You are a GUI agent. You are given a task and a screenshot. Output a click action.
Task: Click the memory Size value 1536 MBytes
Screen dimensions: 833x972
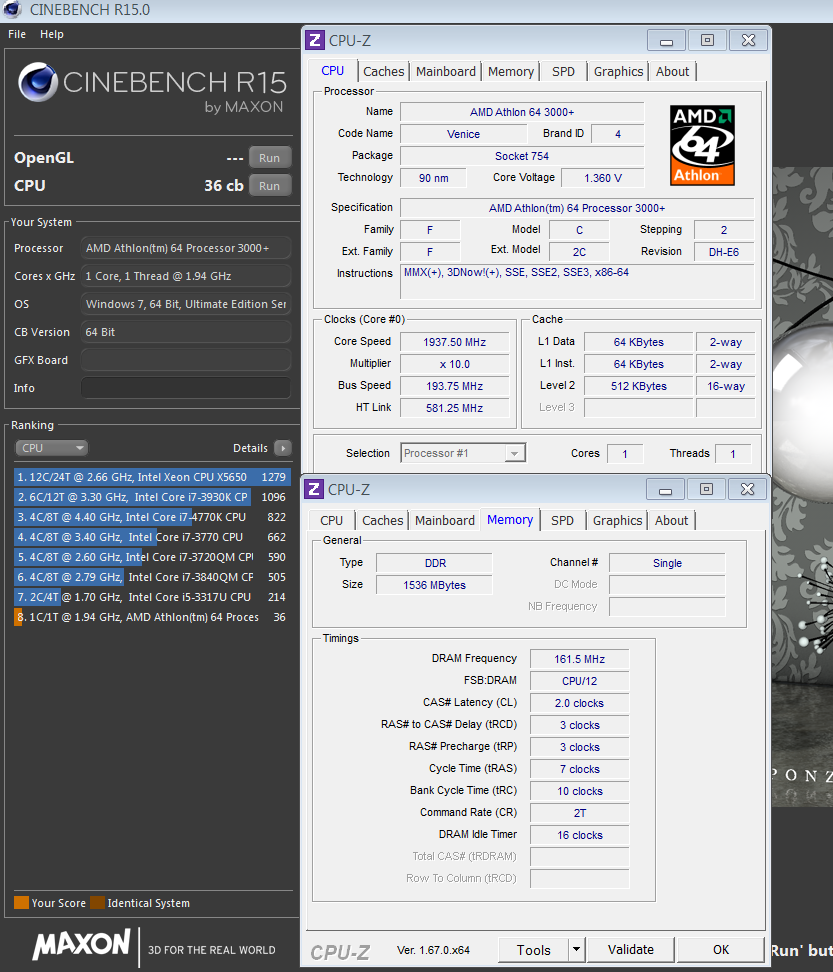point(434,585)
